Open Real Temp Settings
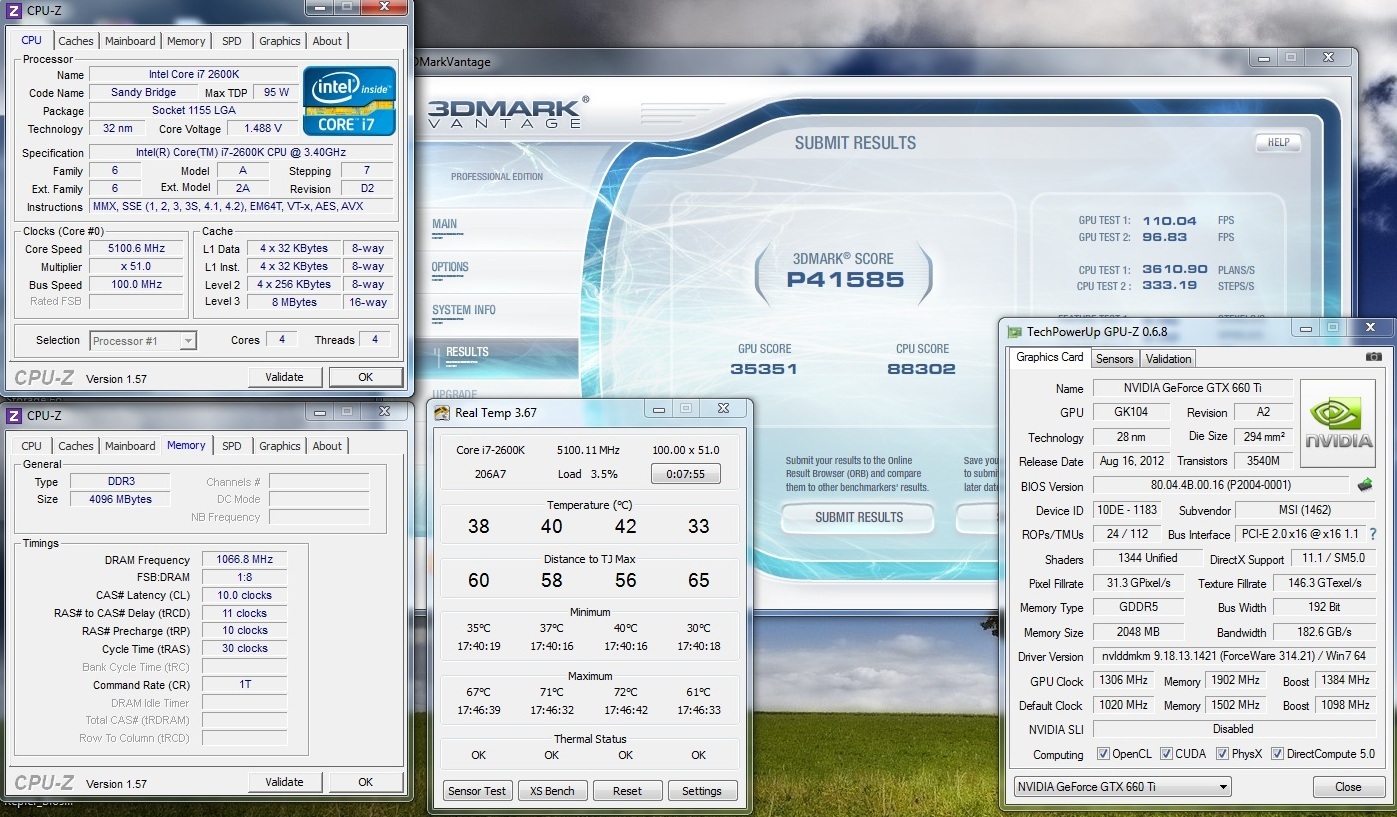This screenshot has height=817, width=1397. point(702,791)
